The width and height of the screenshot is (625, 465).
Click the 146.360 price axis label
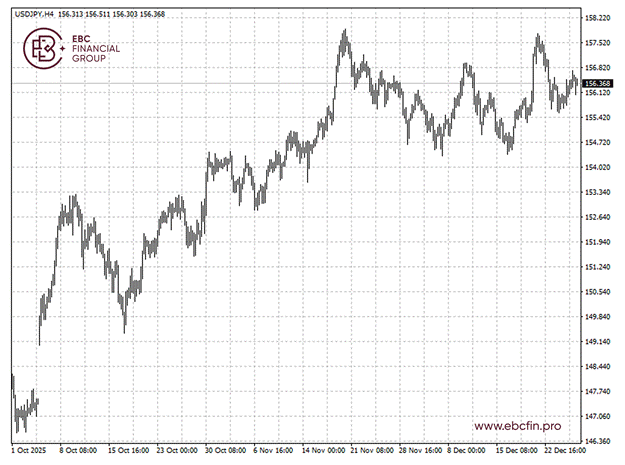point(597,441)
